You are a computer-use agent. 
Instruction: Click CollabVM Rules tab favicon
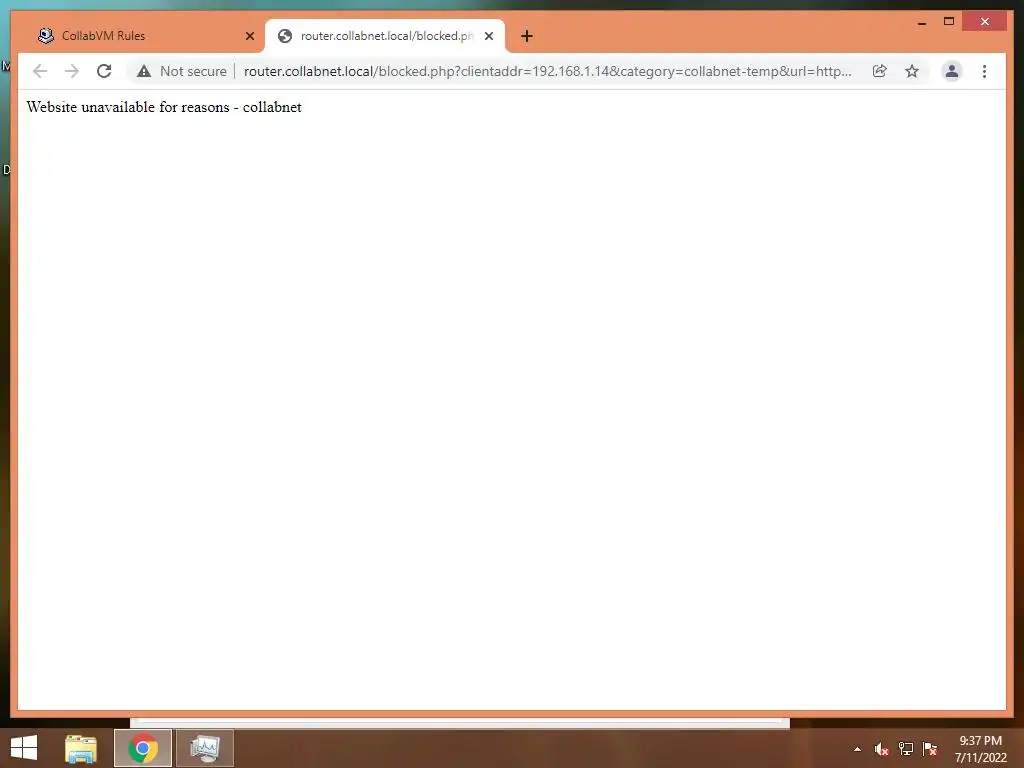coord(46,36)
